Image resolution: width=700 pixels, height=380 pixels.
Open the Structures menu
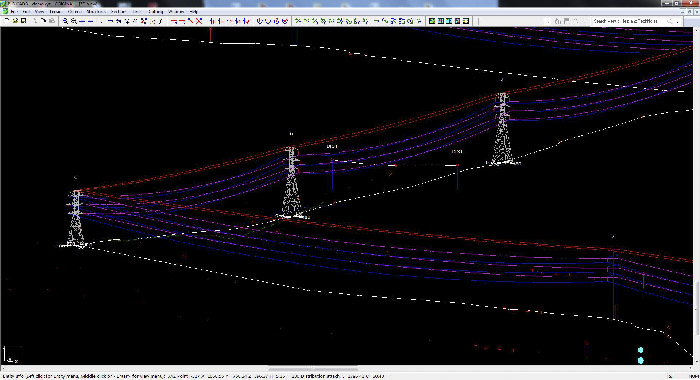point(96,12)
